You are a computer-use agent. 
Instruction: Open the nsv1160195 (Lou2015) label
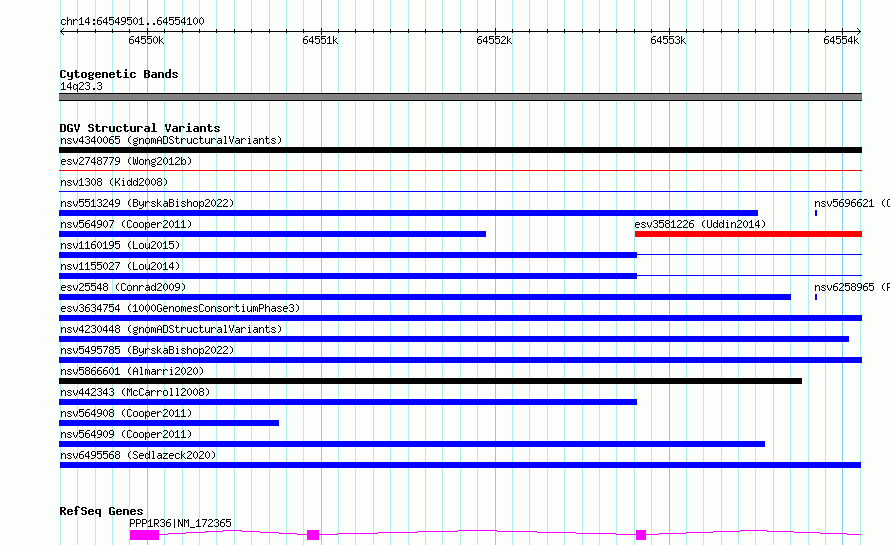pos(120,245)
